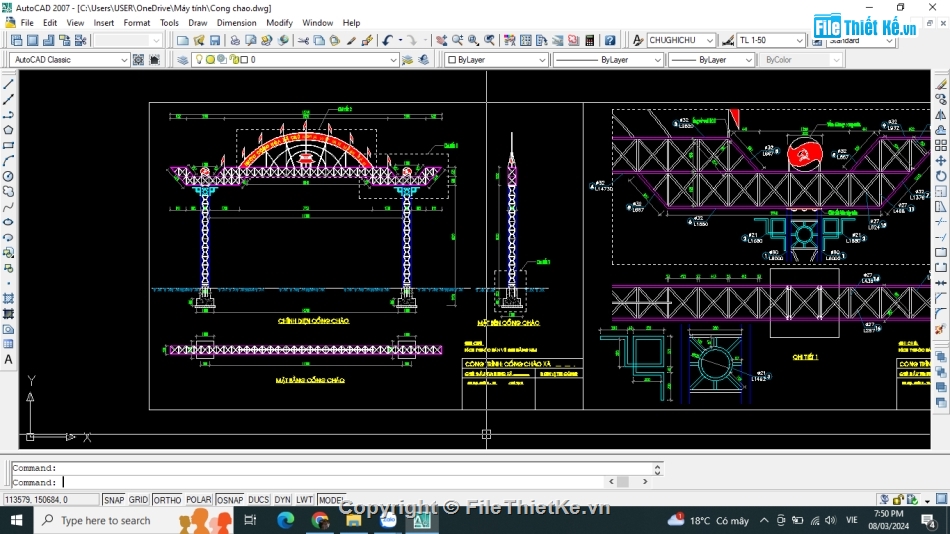950x534 pixels.
Task: Open the Standard table style dropdown
Action: tap(889, 41)
